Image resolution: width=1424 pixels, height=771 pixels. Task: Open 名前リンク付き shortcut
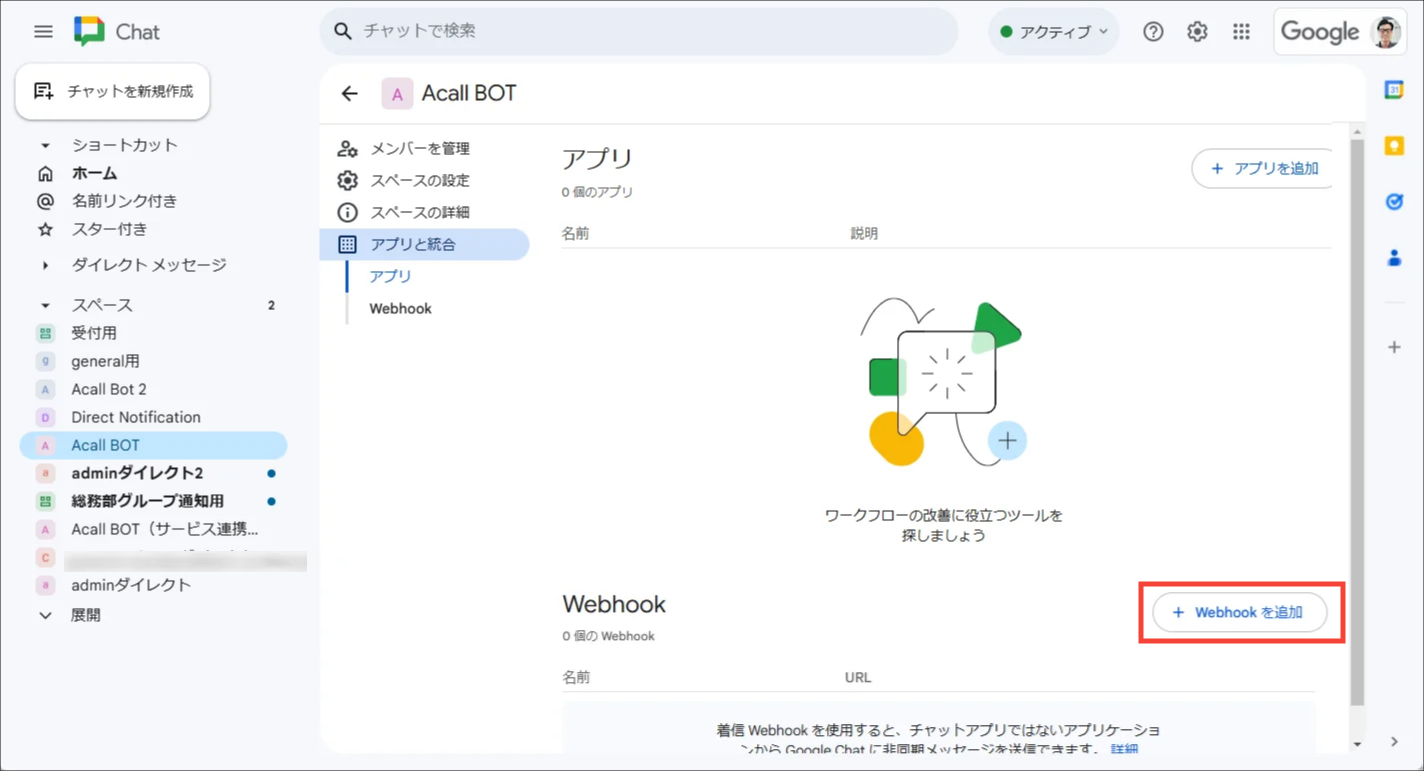click(x=124, y=201)
